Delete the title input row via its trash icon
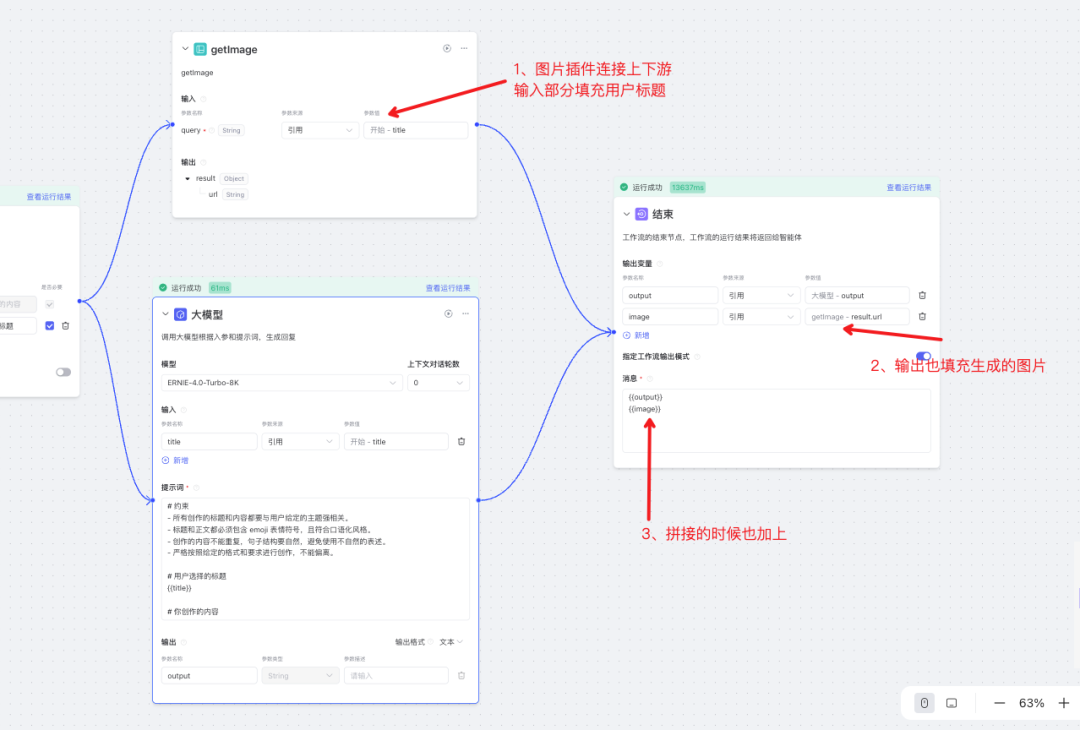Viewport: 1080px width, 730px height. pyautogui.click(x=462, y=442)
